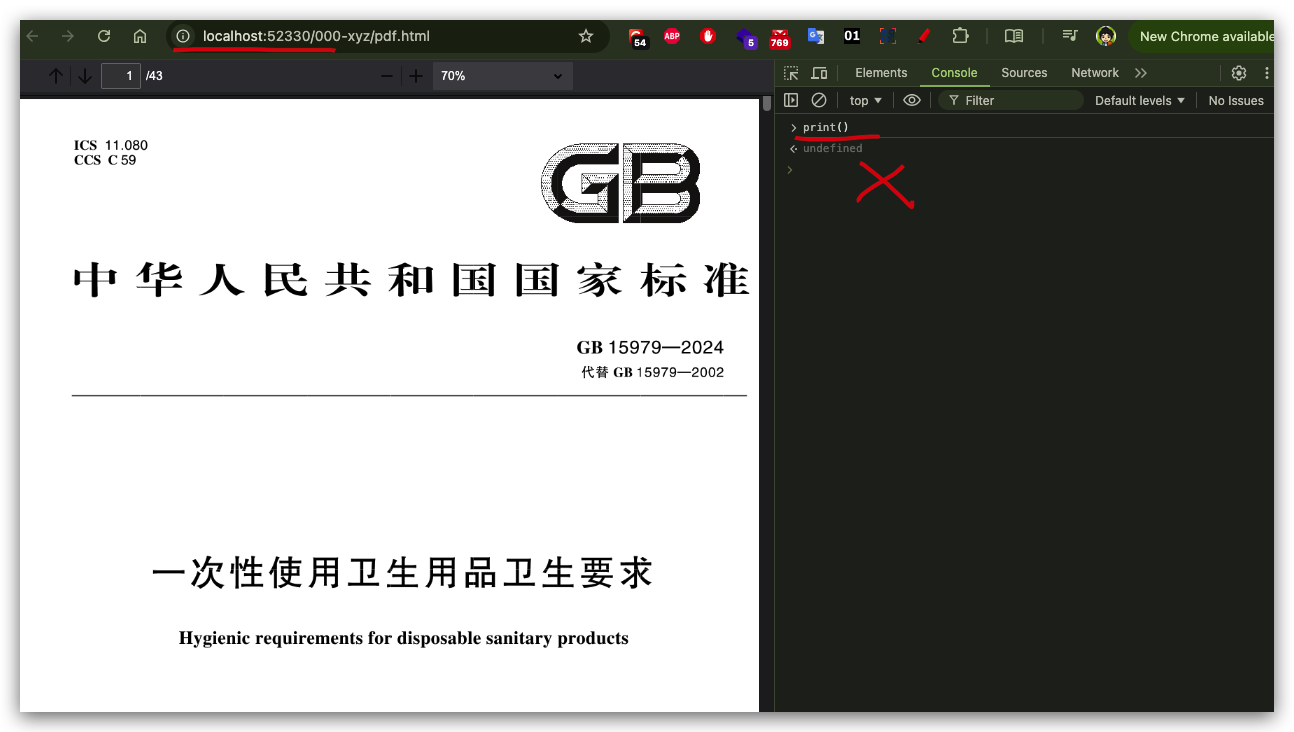Open the Chrome profile avatar
Screen dimensions: 1294x732
1106,36
